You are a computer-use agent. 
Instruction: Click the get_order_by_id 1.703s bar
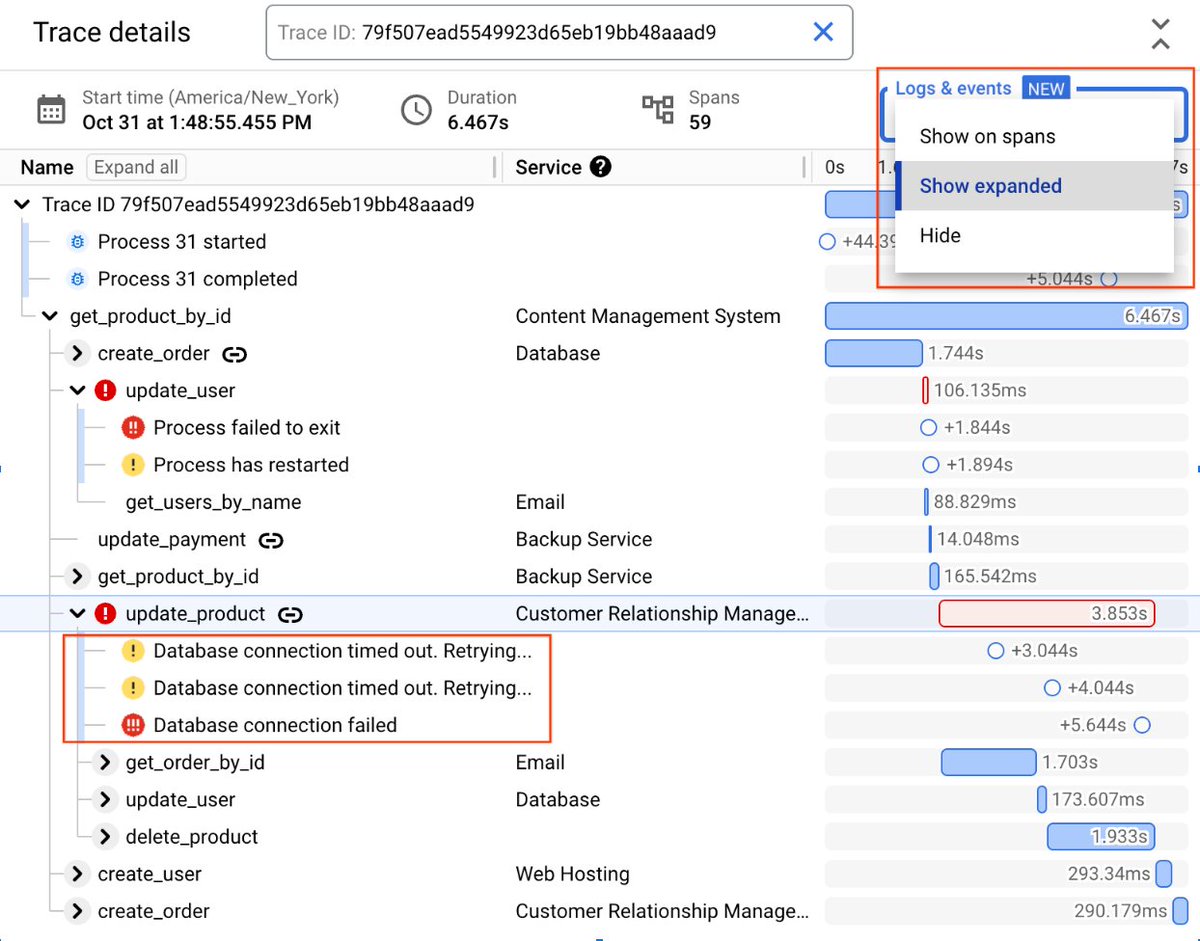pos(989,763)
